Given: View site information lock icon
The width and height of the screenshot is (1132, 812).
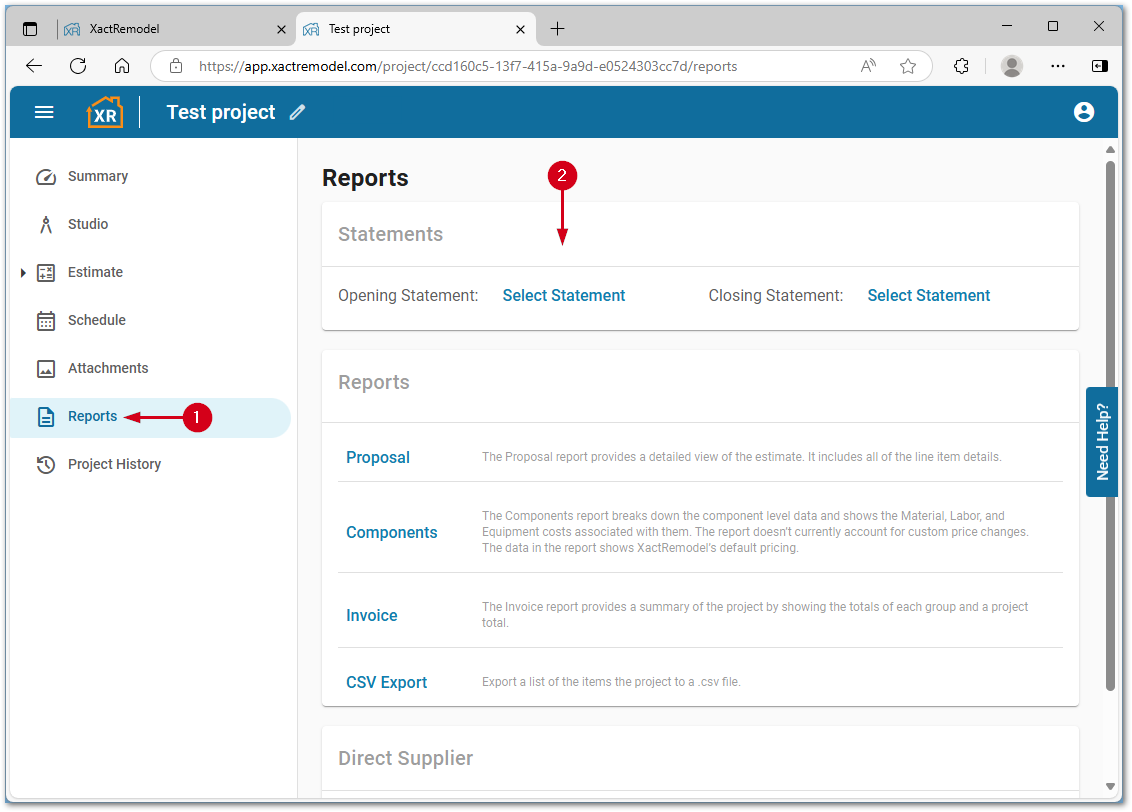Looking at the screenshot, I should click(175, 66).
